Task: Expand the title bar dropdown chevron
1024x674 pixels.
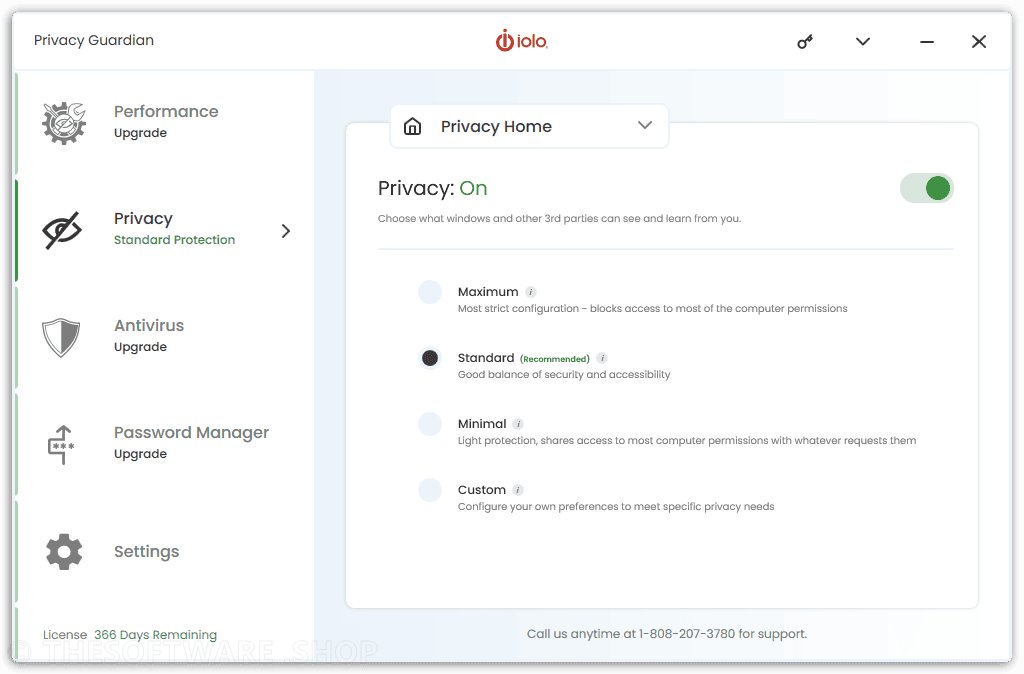Action: pos(863,42)
